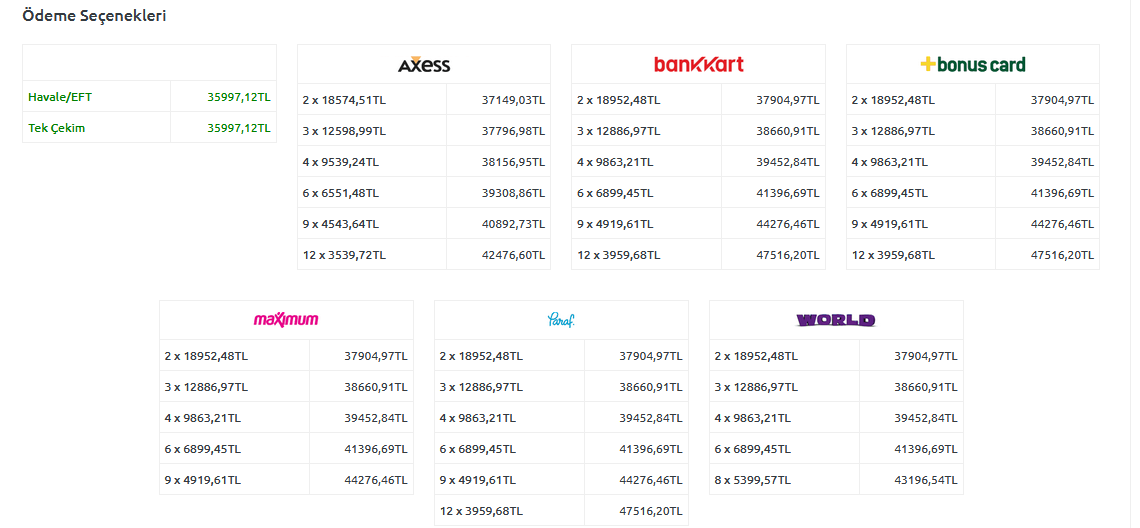Choose 6 x 6899,45TL in Paraf table

[478, 449]
